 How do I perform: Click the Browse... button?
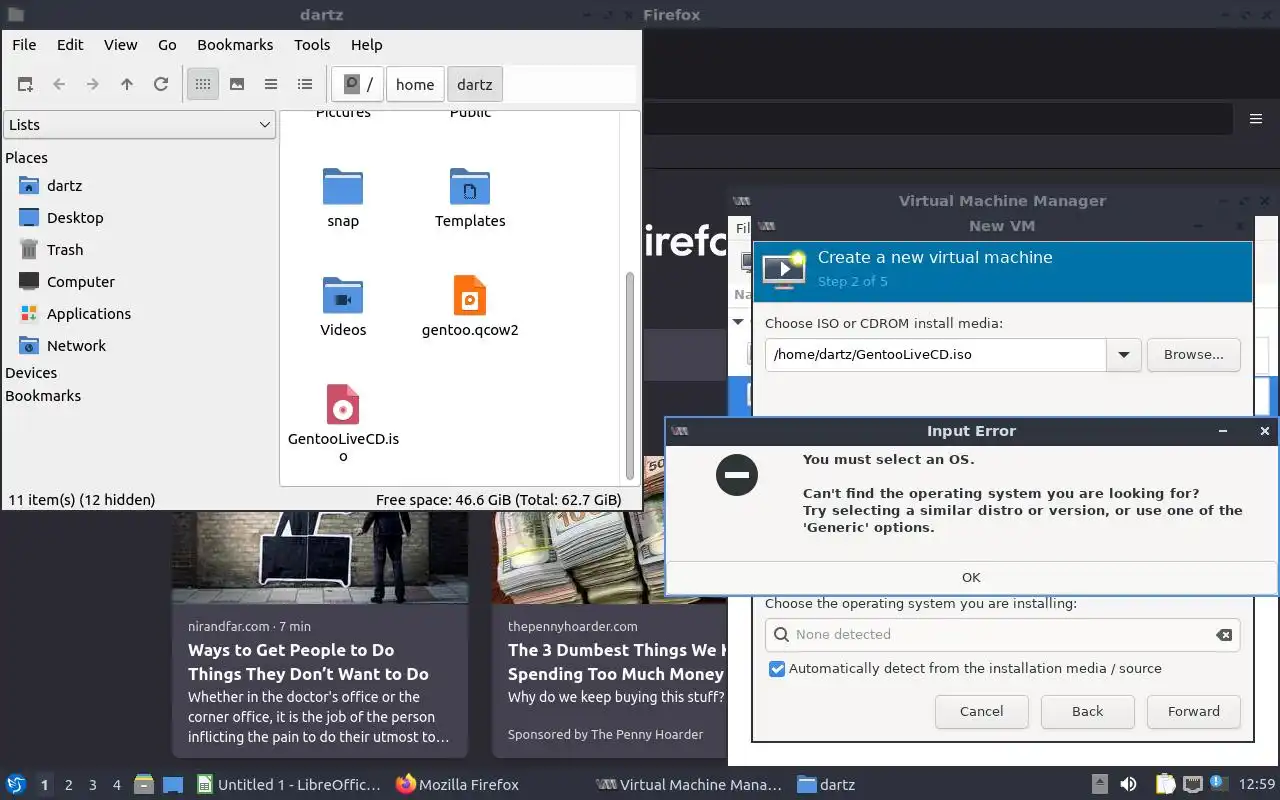coord(1194,355)
